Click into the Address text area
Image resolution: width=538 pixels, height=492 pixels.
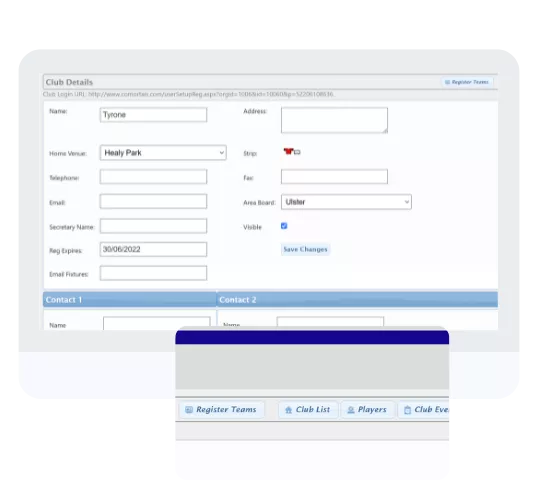334,120
